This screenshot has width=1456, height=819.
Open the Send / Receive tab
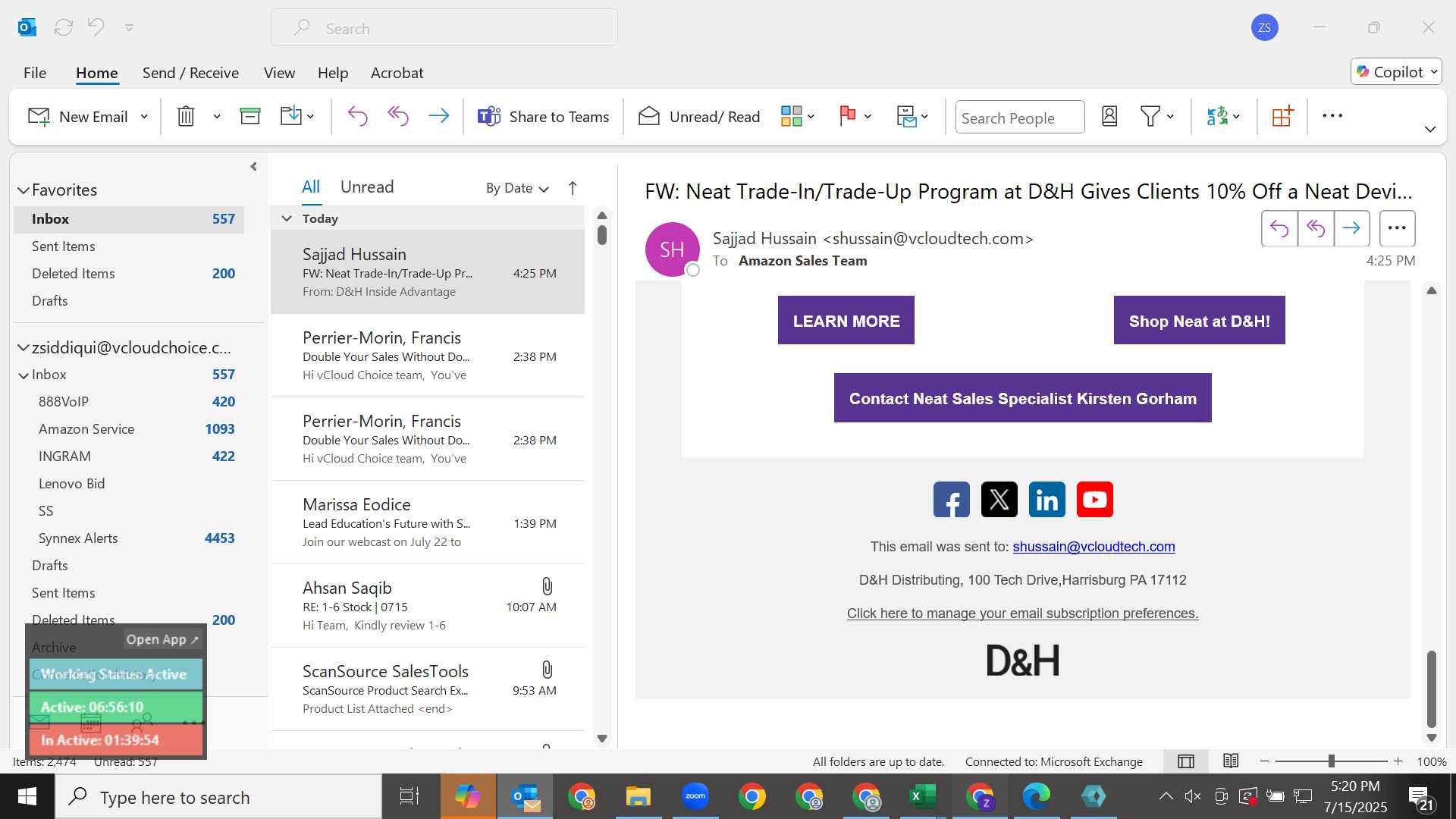tap(190, 73)
